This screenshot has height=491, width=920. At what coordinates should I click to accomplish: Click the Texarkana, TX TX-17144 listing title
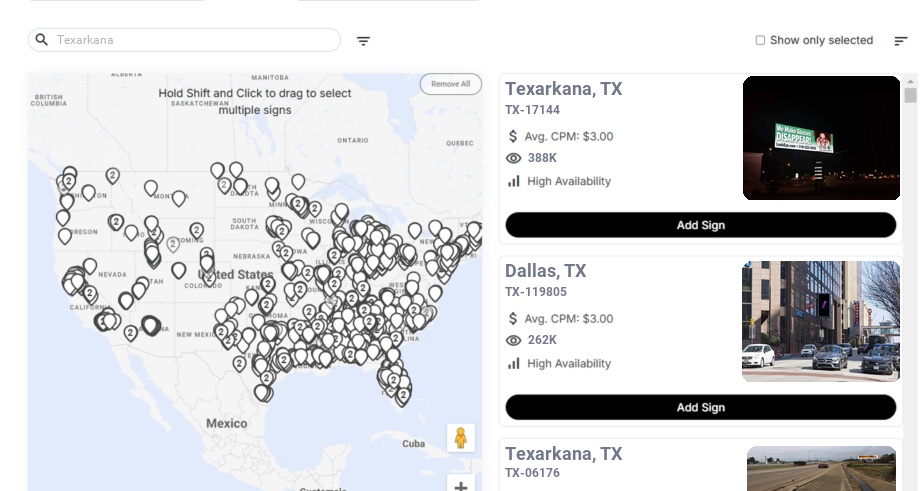coord(563,89)
